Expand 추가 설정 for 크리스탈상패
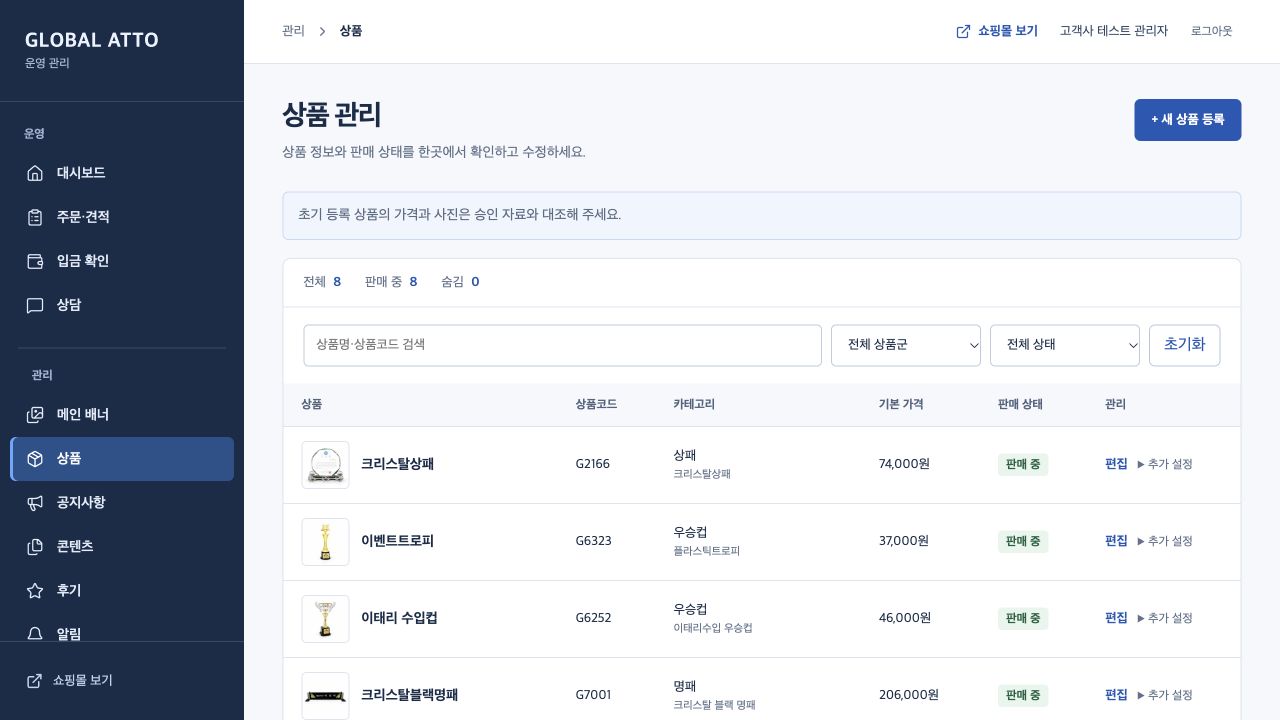Image resolution: width=1280 pixels, height=720 pixels. [1165, 464]
